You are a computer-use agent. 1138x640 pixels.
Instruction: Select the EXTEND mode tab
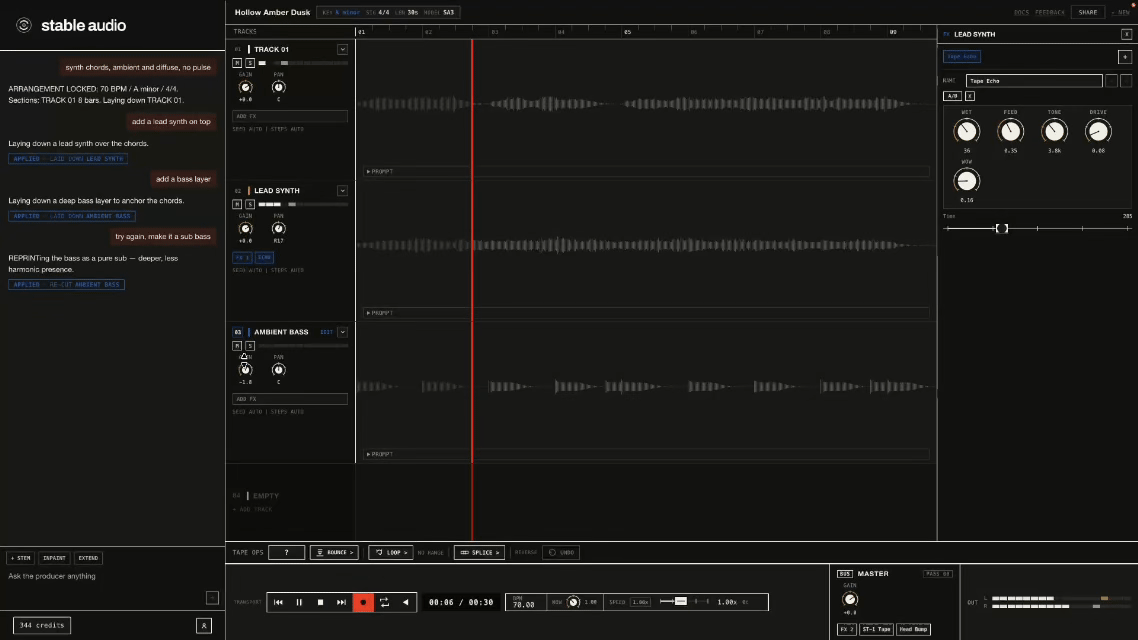(88, 558)
